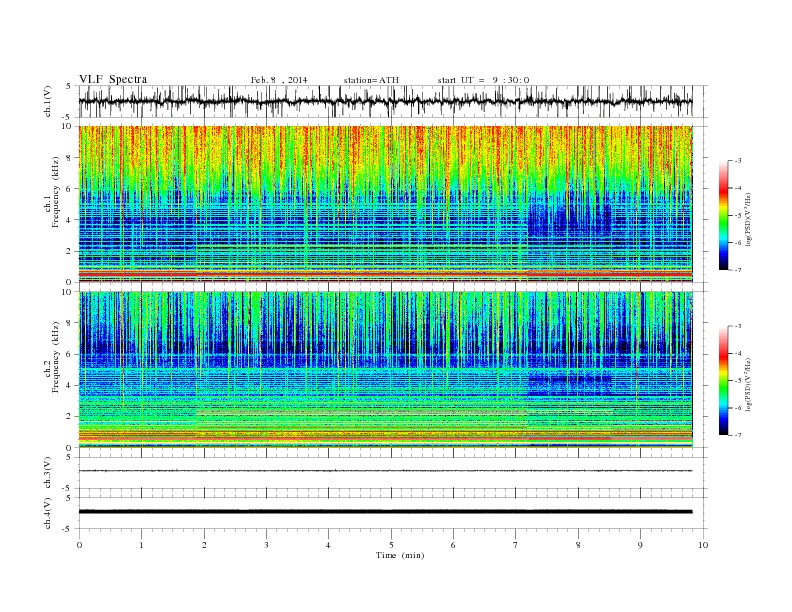The height and width of the screenshot is (612, 792).
Task: Click the "6" minute tick label on time axis
Action: coord(454,545)
